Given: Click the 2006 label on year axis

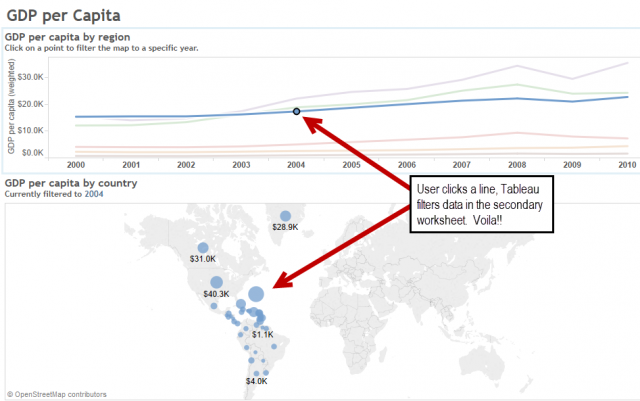Looking at the screenshot, I should pyautogui.click(x=407, y=165).
